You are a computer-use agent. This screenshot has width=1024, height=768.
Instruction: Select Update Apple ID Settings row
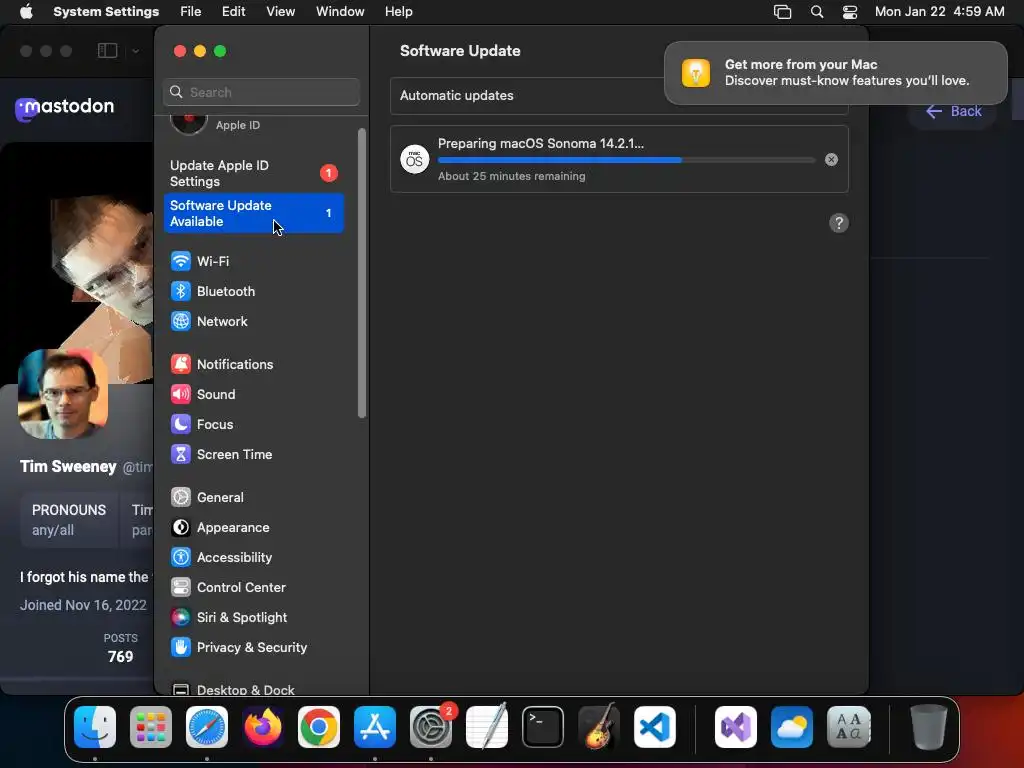253,174
